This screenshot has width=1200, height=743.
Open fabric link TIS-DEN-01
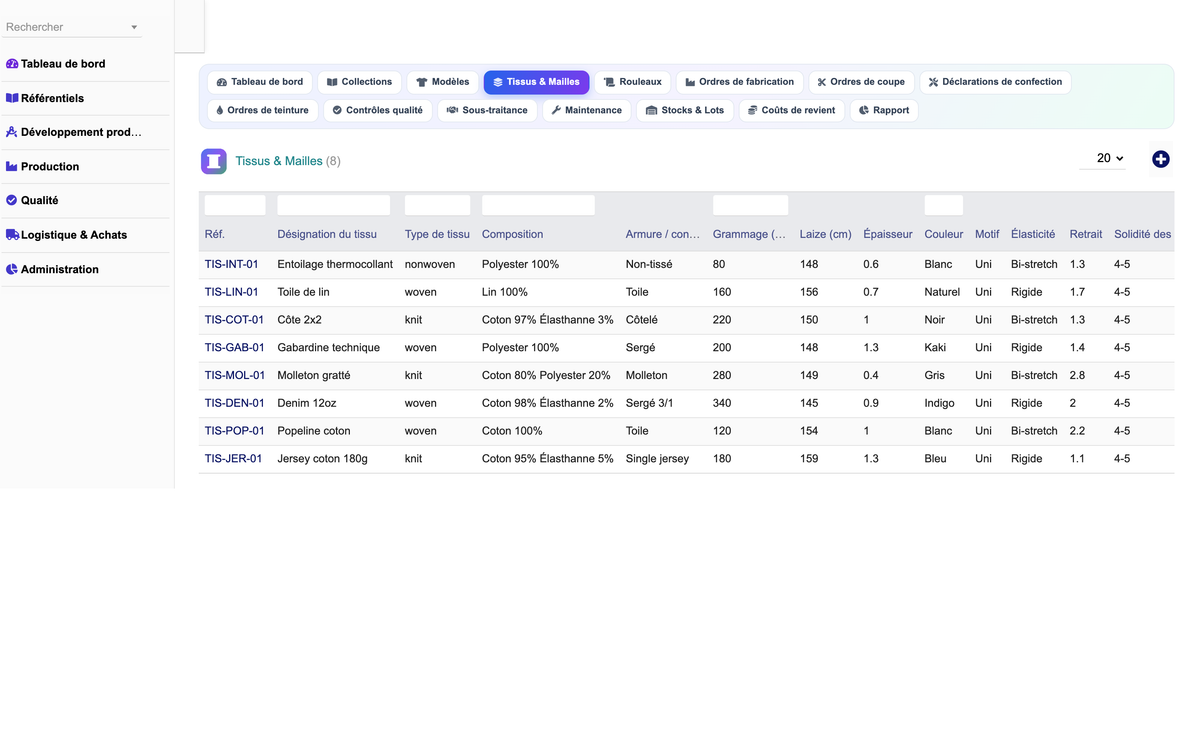234,403
